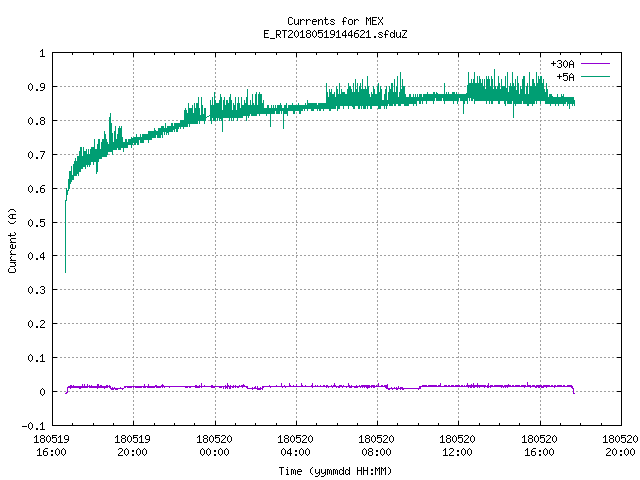Click the y-axis tick label '0'
This screenshot has width=640, height=480.
(x=42, y=392)
